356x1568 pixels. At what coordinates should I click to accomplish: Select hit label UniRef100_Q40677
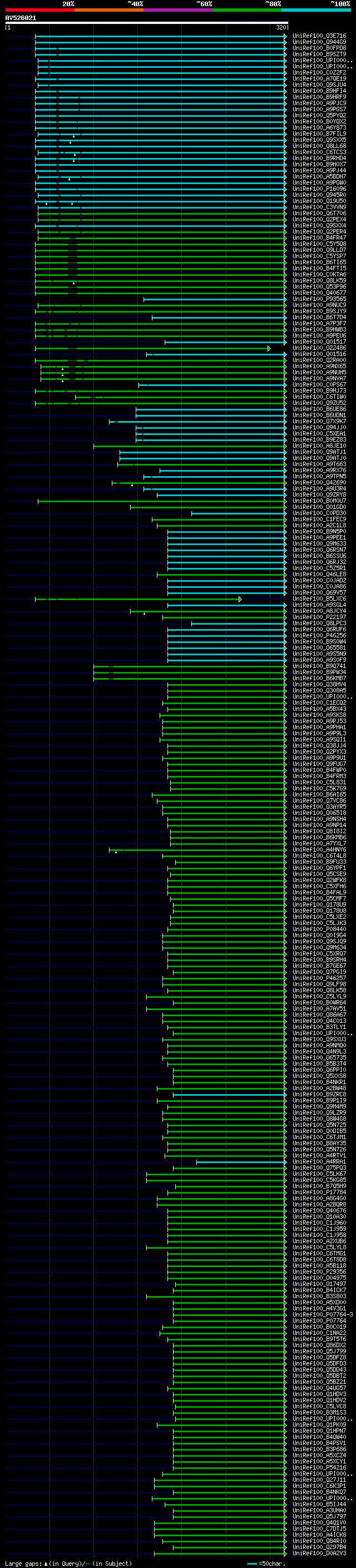[x=319, y=293]
